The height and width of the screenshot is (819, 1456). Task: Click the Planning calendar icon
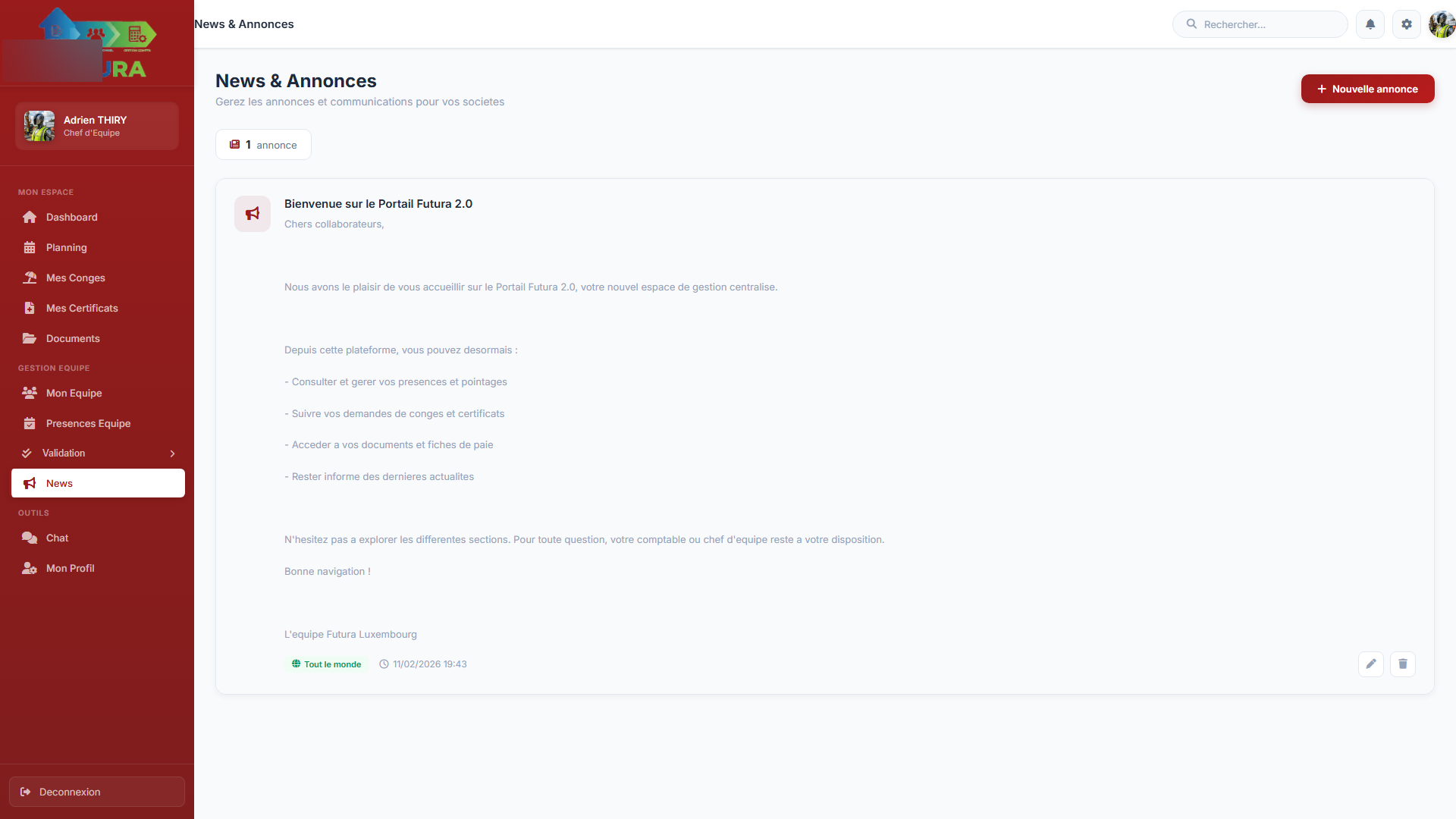coord(30,248)
